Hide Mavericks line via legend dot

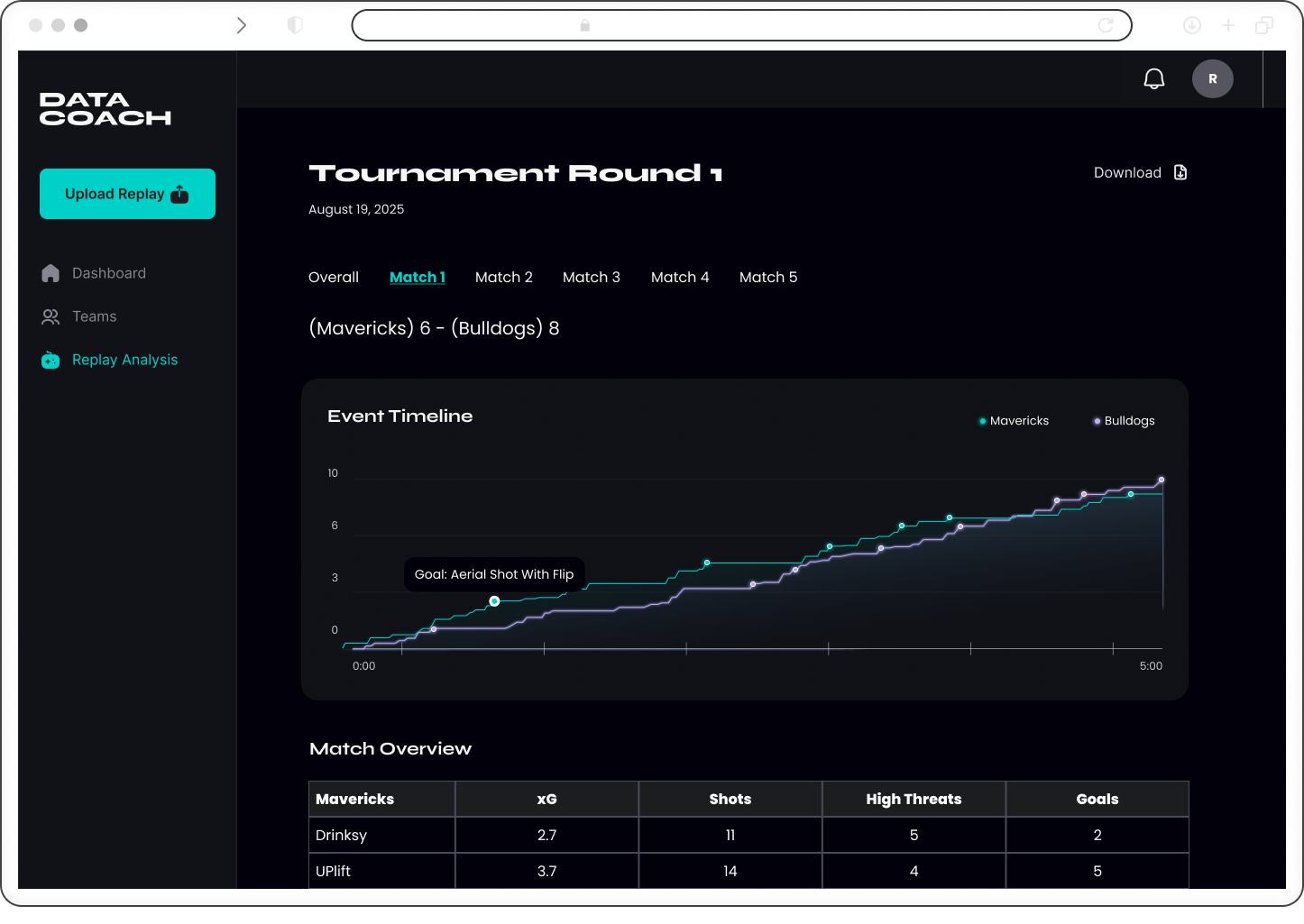point(982,421)
